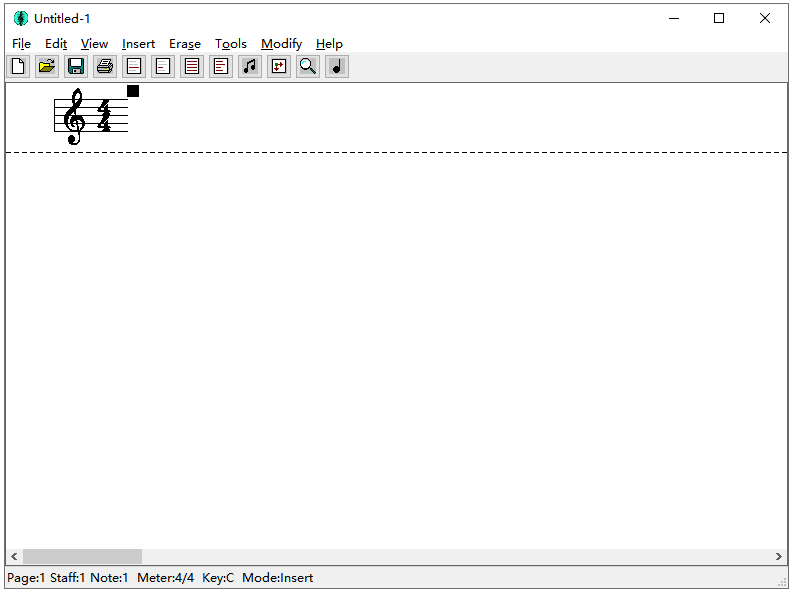Create a new score with New icon
Screen dimensions: 791x593
coord(18,67)
